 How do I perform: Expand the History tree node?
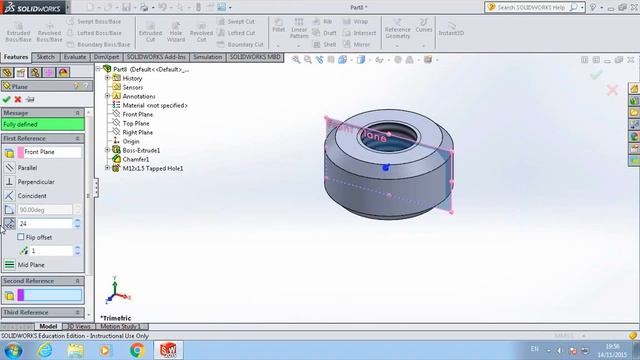(107, 78)
